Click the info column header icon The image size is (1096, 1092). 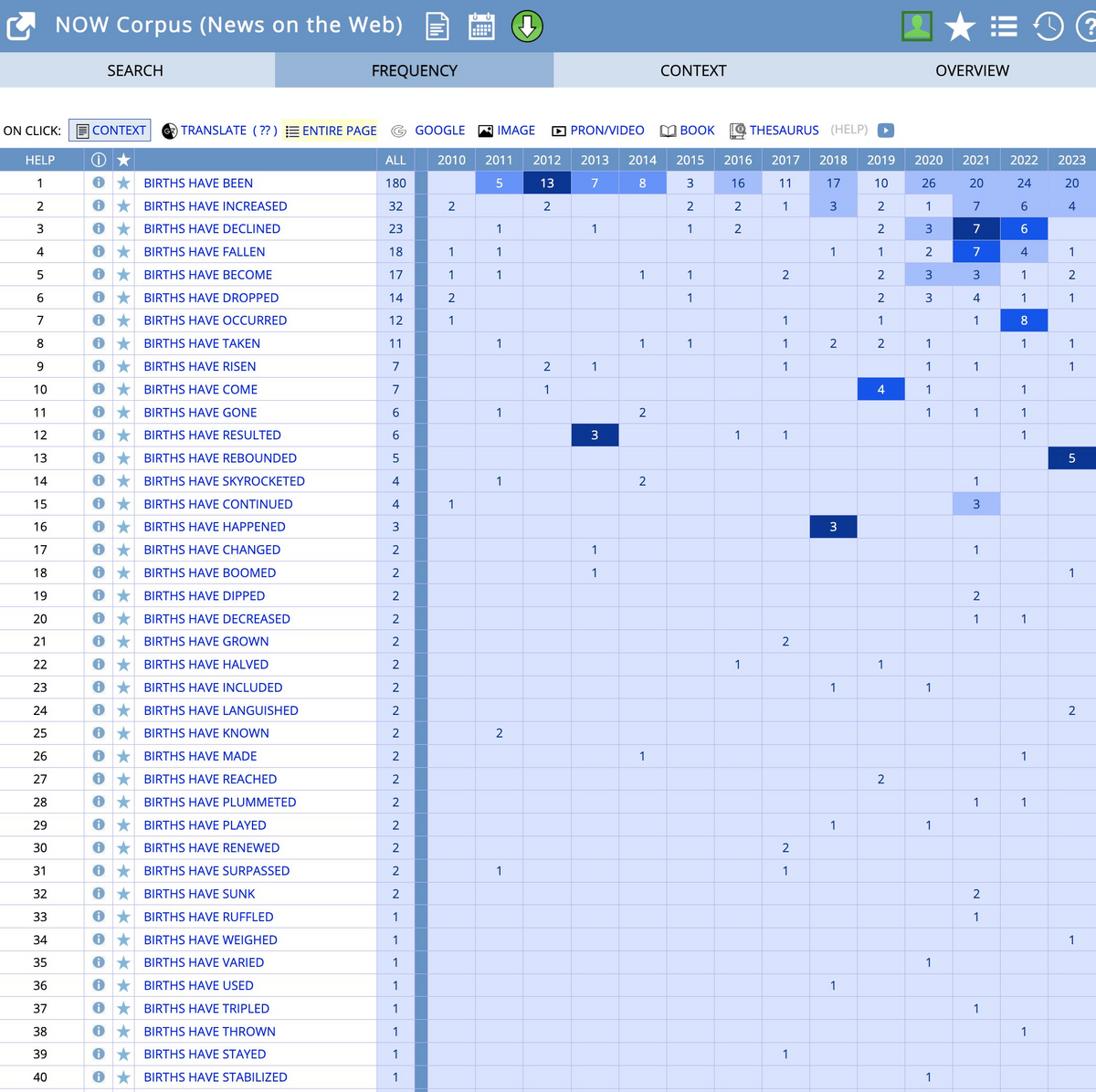[99, 160]
